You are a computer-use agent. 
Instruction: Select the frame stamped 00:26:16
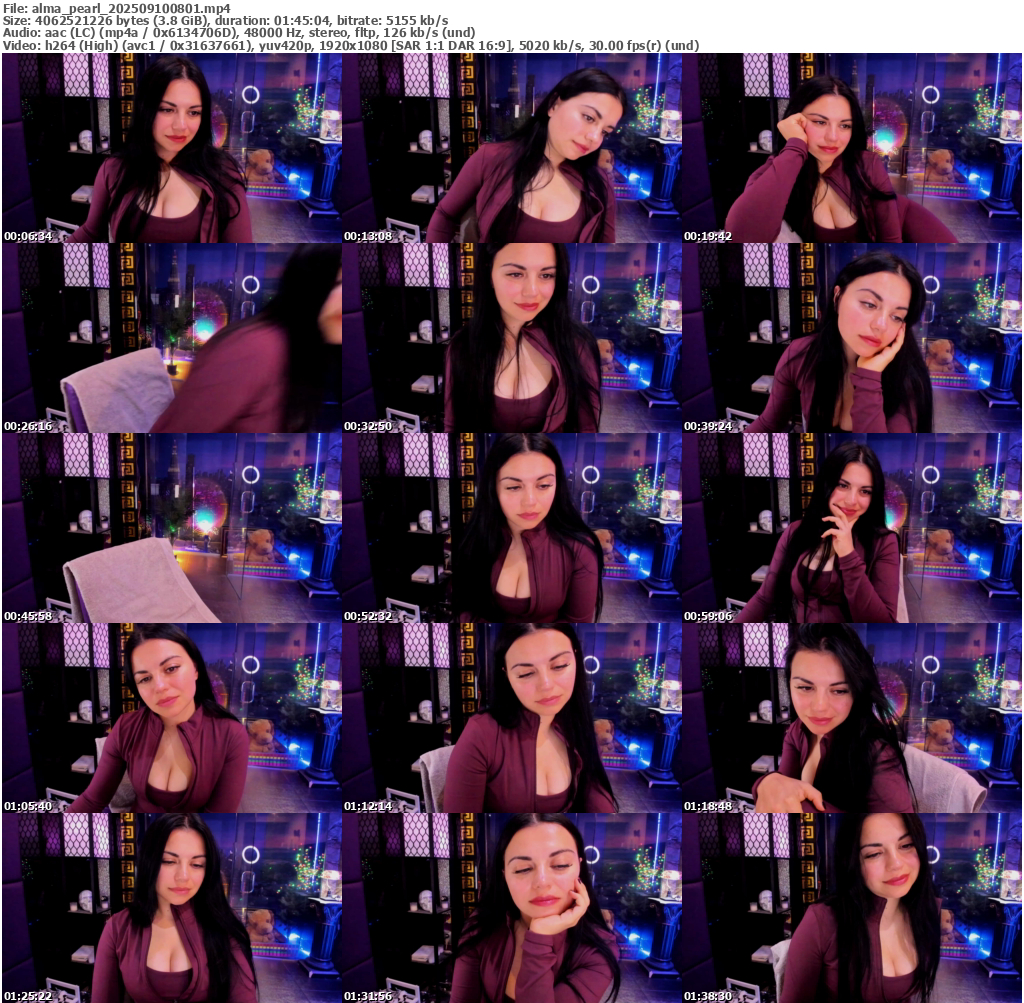tap(172, 338)
